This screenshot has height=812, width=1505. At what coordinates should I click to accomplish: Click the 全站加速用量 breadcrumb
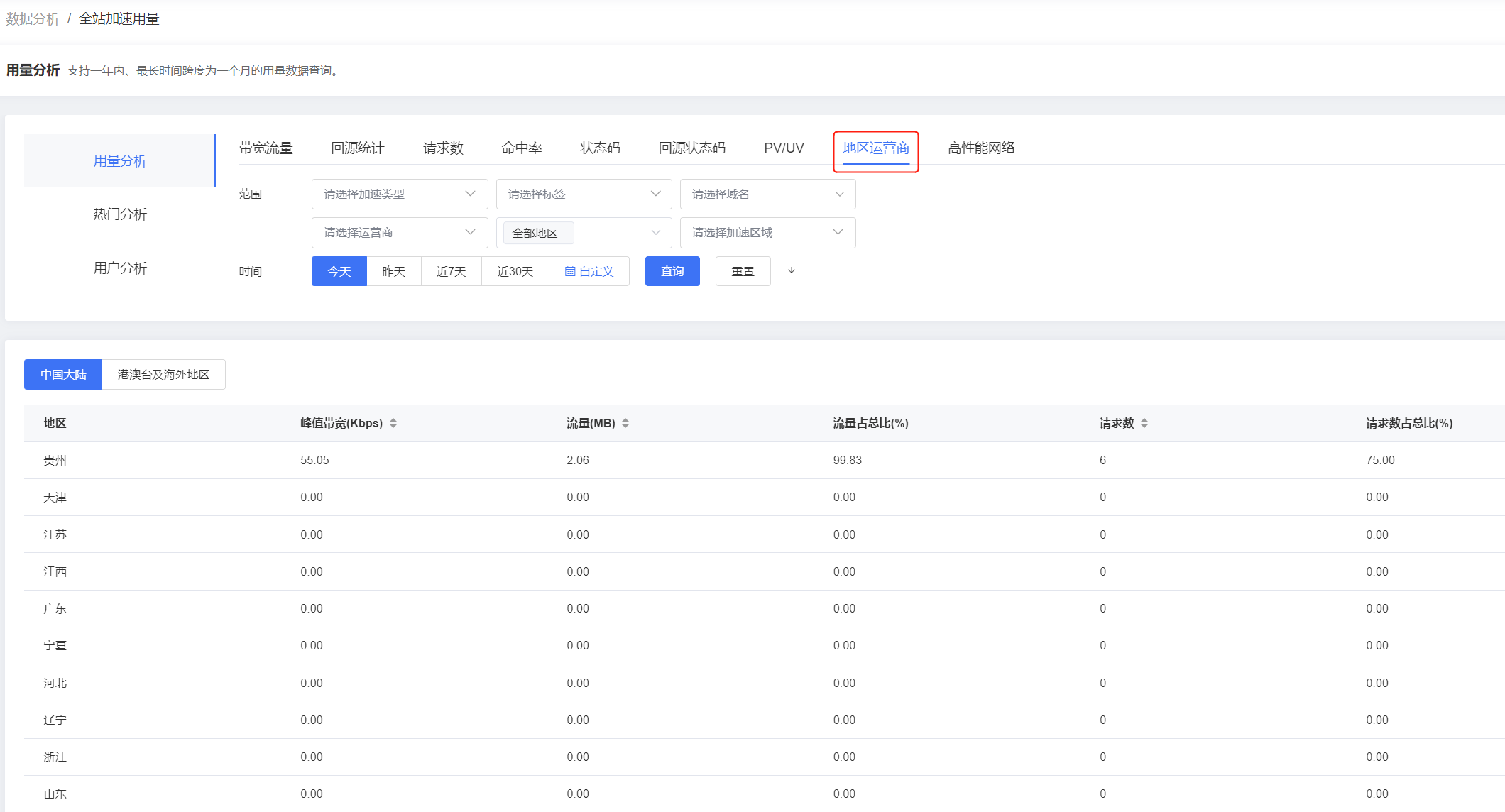[x=119, y=18]
